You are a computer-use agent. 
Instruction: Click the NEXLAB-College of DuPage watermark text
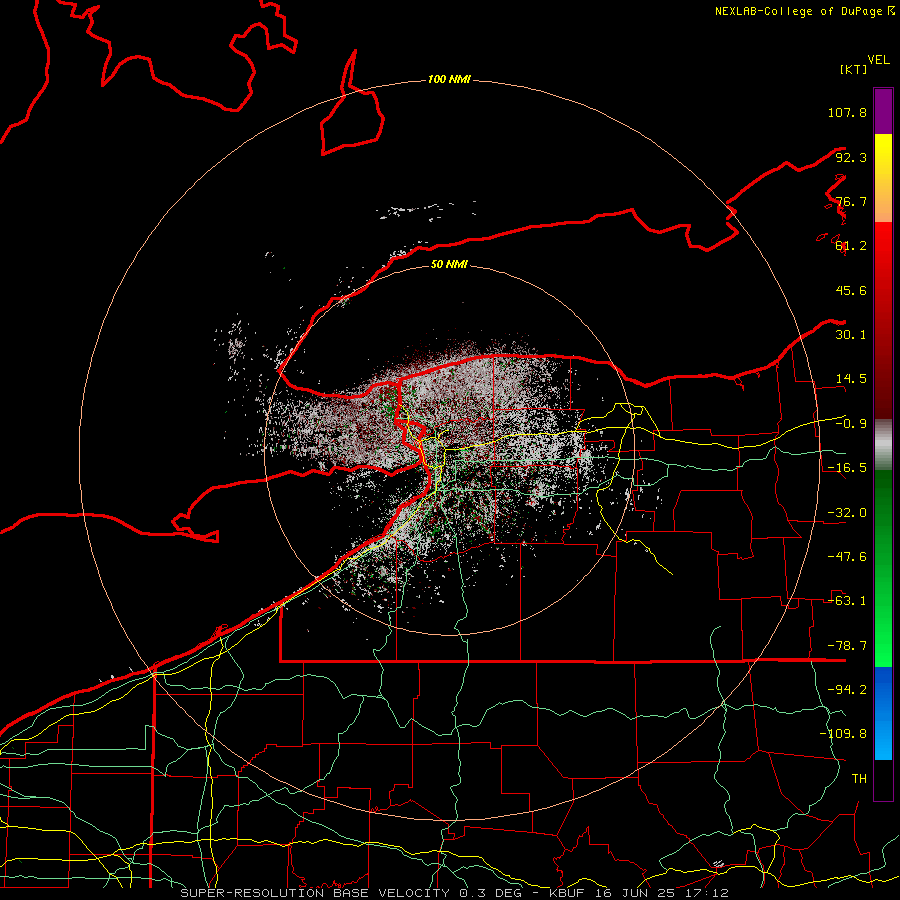coord(805,11)
